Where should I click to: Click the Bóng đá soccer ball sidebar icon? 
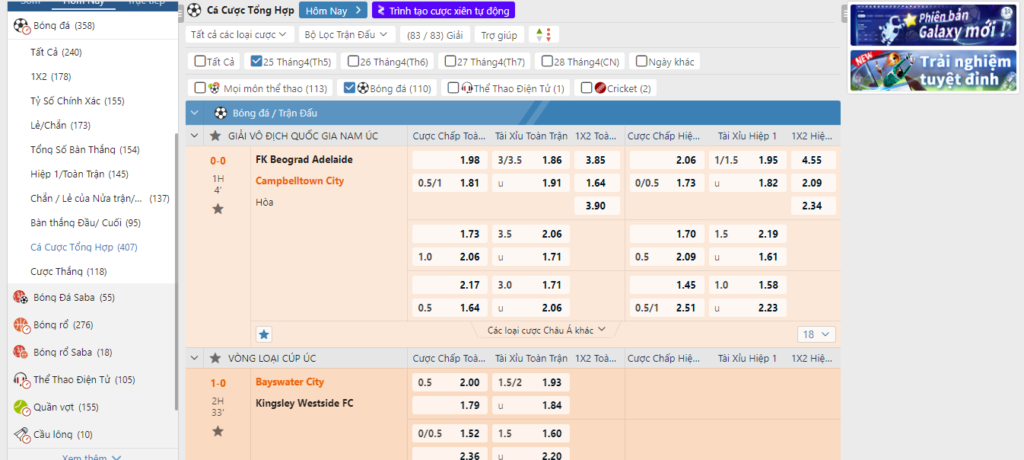[21, 26]
